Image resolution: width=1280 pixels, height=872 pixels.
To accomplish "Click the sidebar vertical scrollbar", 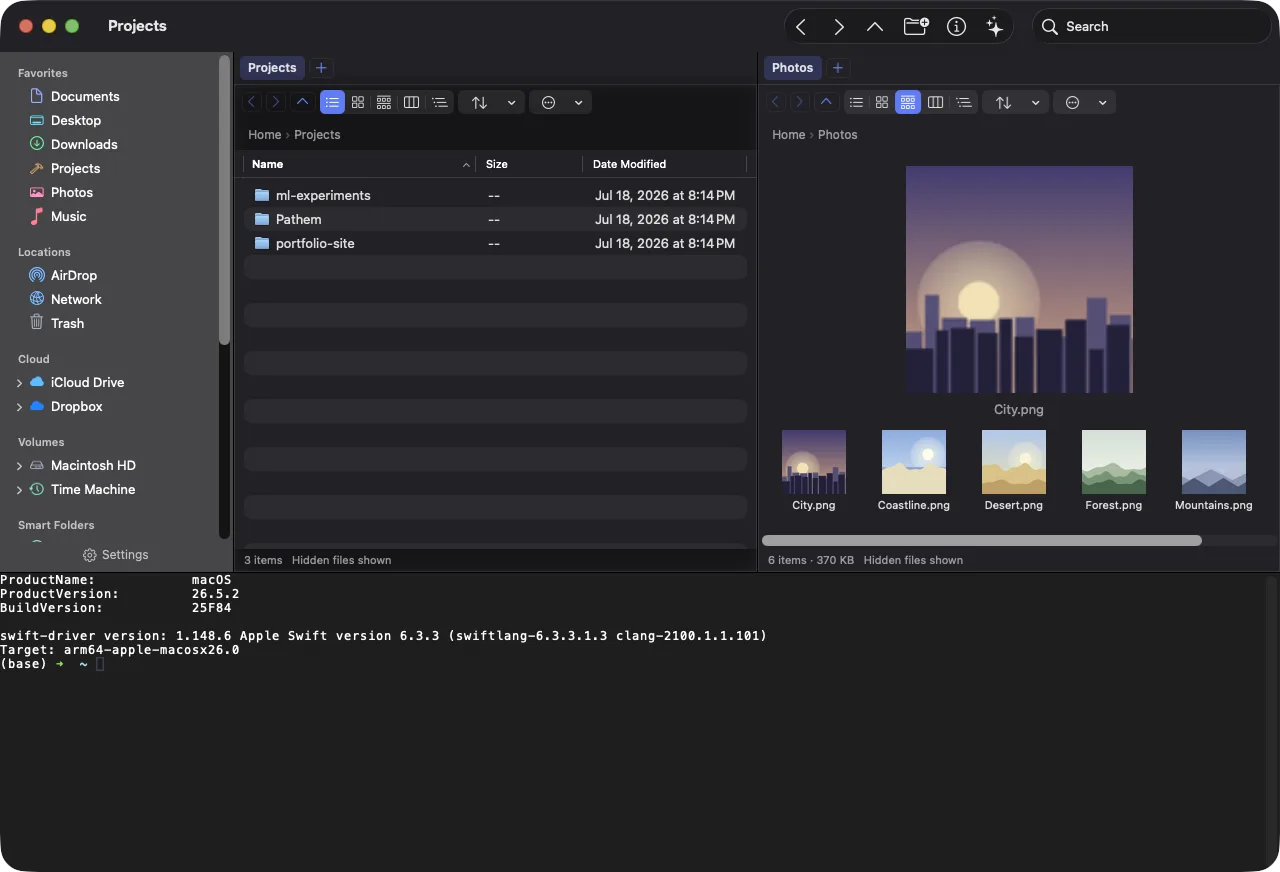I will (224, 200).
